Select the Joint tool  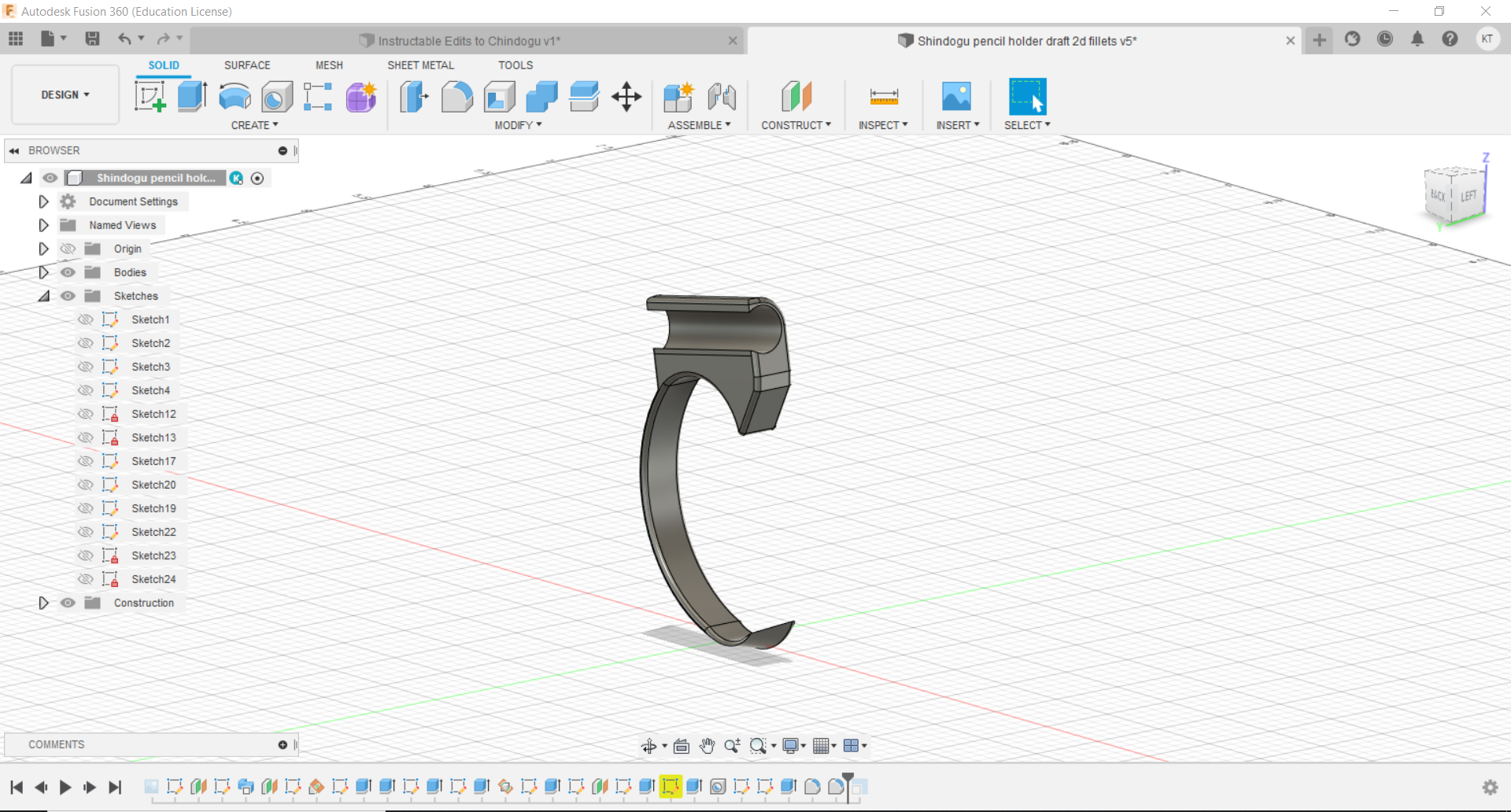point(722,97)
